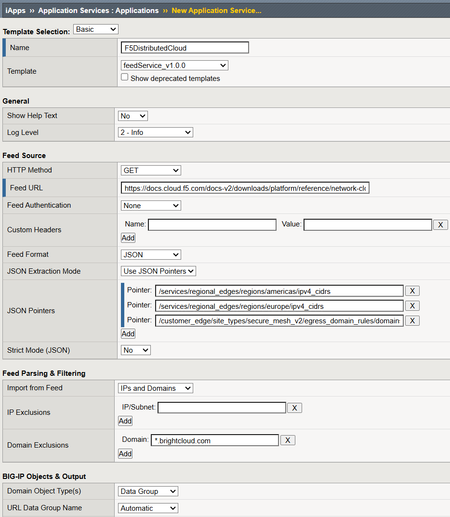Click the Domain Exclusions row label
Viewport: 450px width, 517px height.
tap(38, 445)
